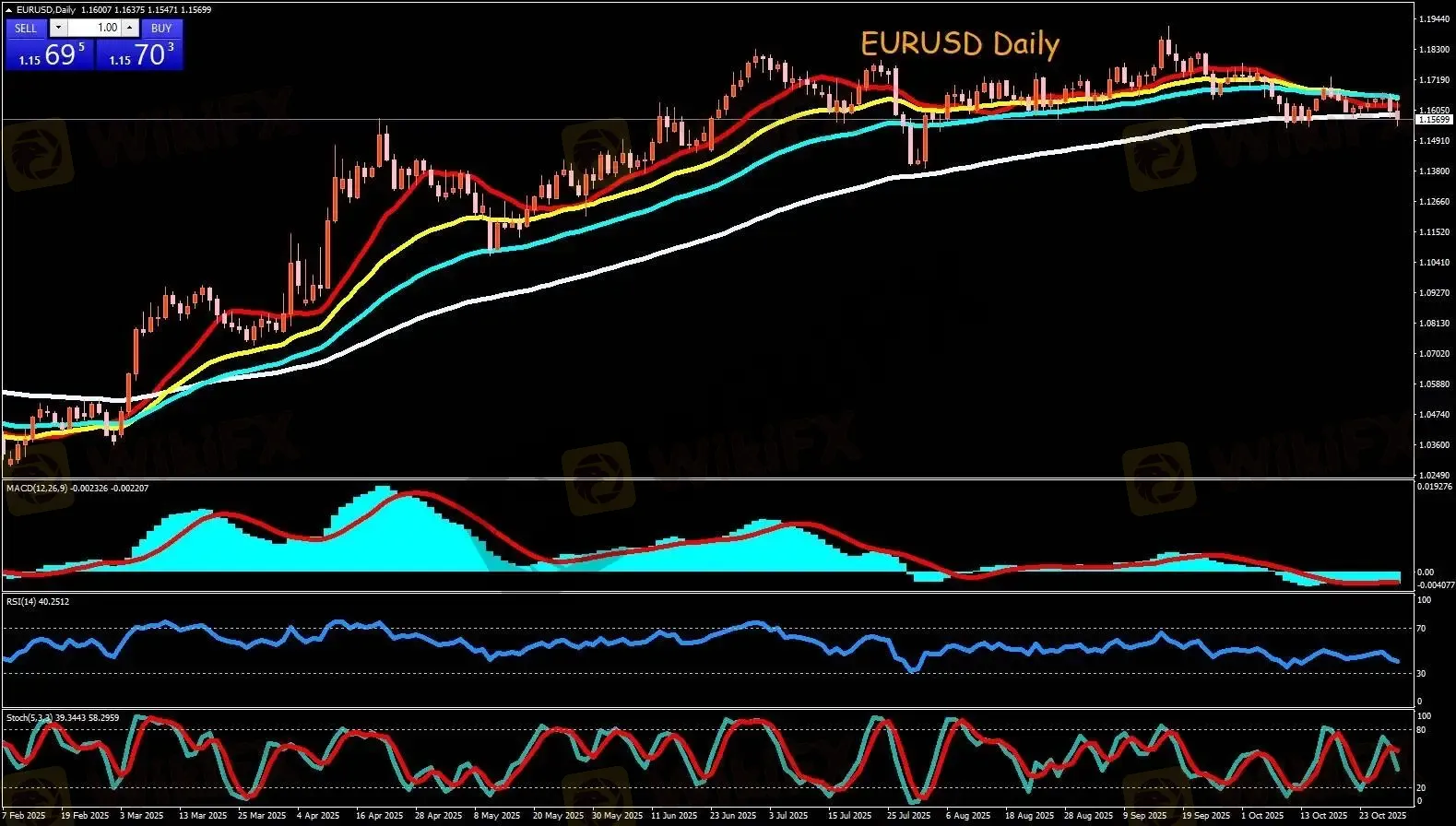Viewport: 1456px width, 826px height.
Task: Decrease trade volume with the down arrow
Action: [x=58, y=29]
